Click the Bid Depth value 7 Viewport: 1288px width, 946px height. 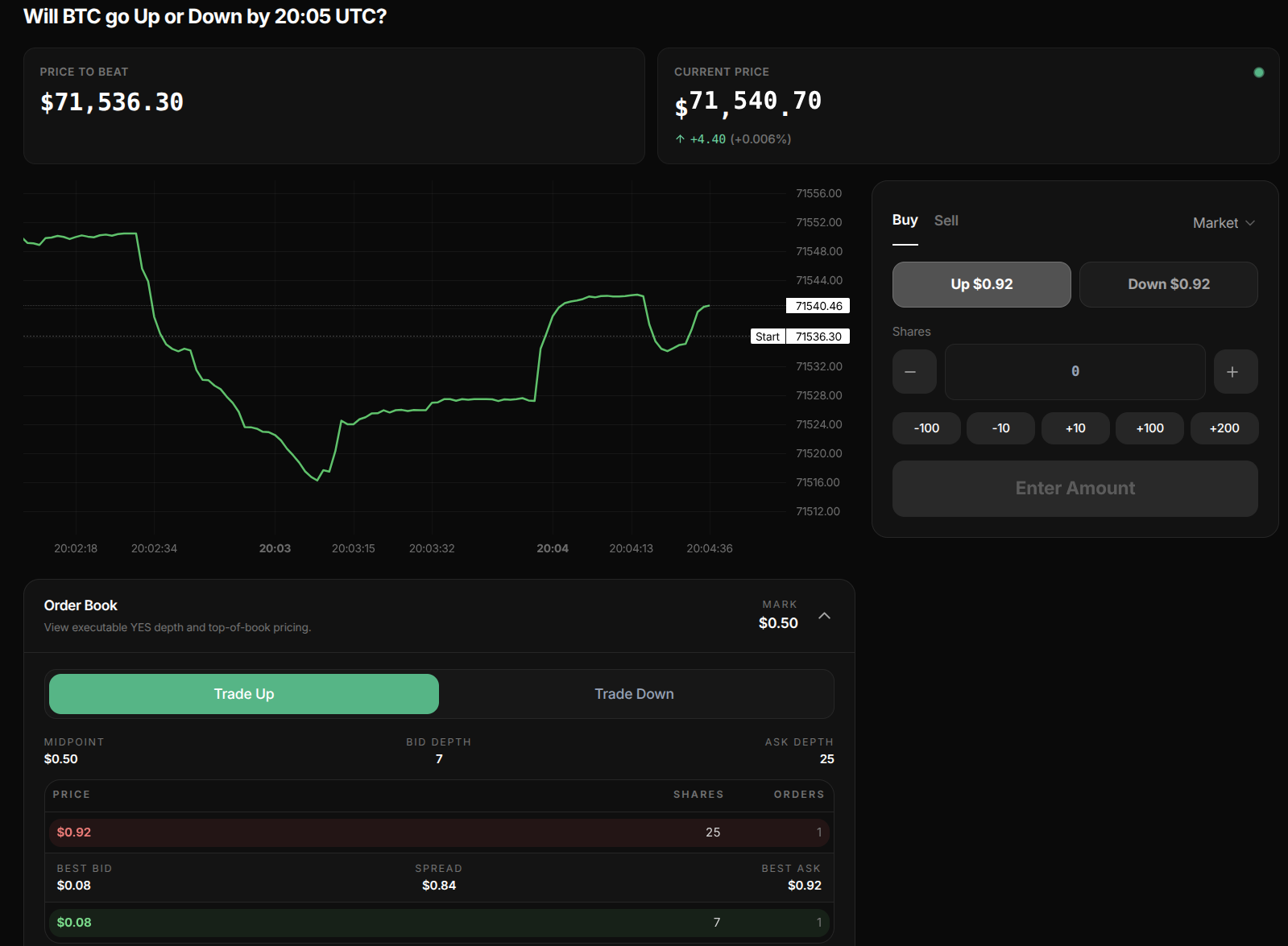point(439,759)
